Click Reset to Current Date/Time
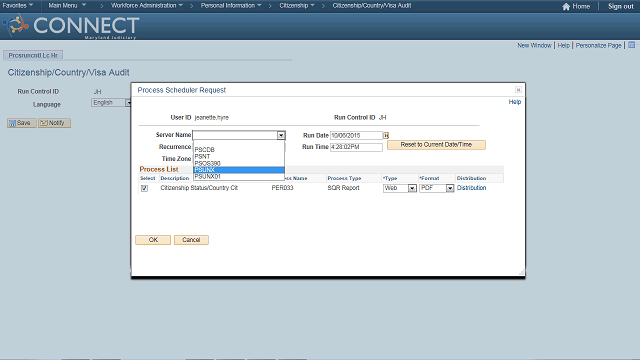Viewport: 640px width, 360px height. tap(436, 145)
